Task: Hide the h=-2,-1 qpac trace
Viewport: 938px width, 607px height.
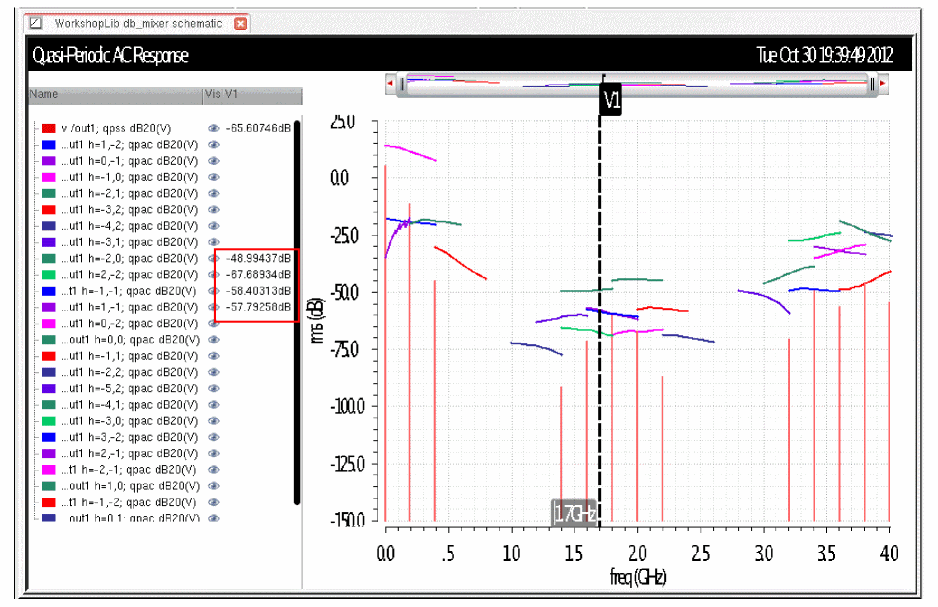Action: [214, 470]
